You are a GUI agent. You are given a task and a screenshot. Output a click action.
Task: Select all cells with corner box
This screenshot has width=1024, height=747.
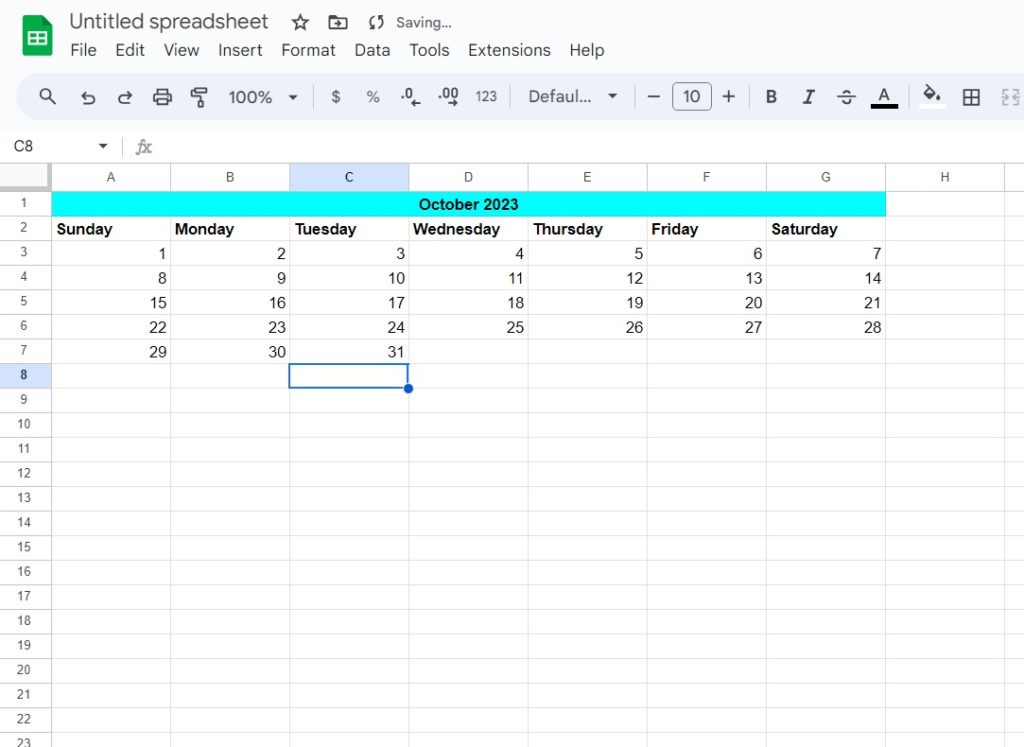pyautogui.click(x=25, y=176)
